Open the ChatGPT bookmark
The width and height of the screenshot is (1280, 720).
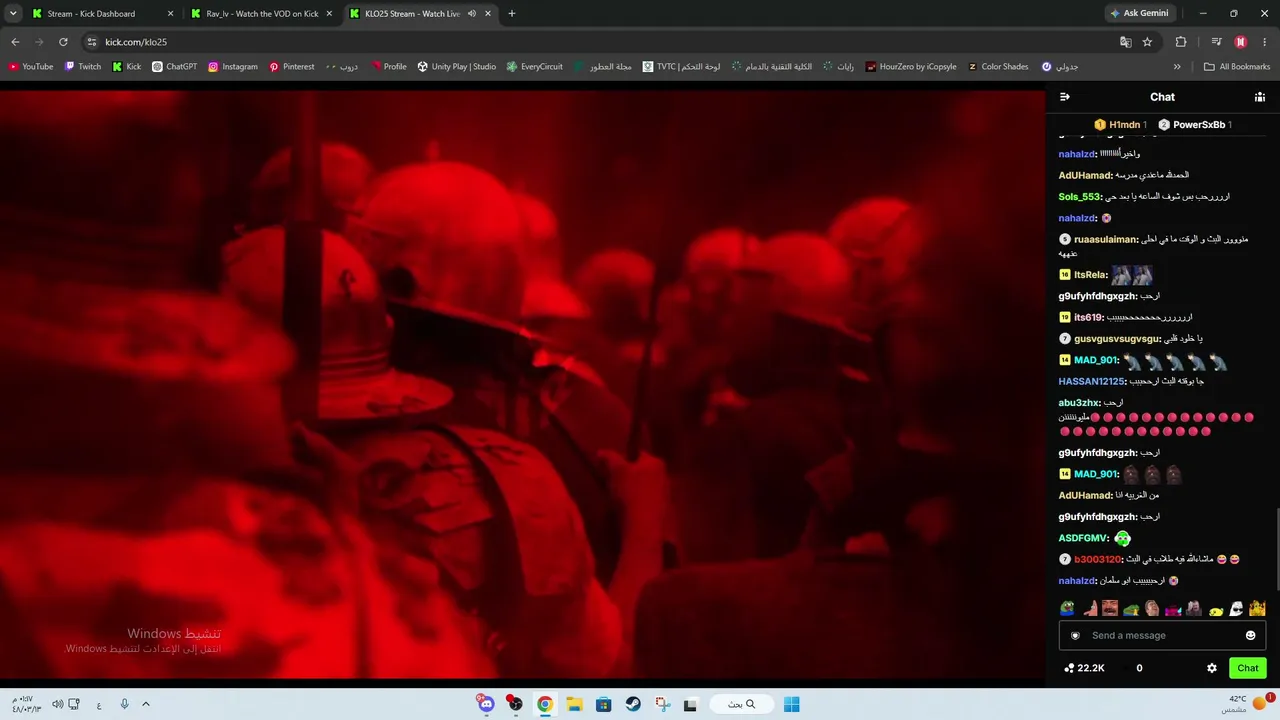click(x=175, y=67)
